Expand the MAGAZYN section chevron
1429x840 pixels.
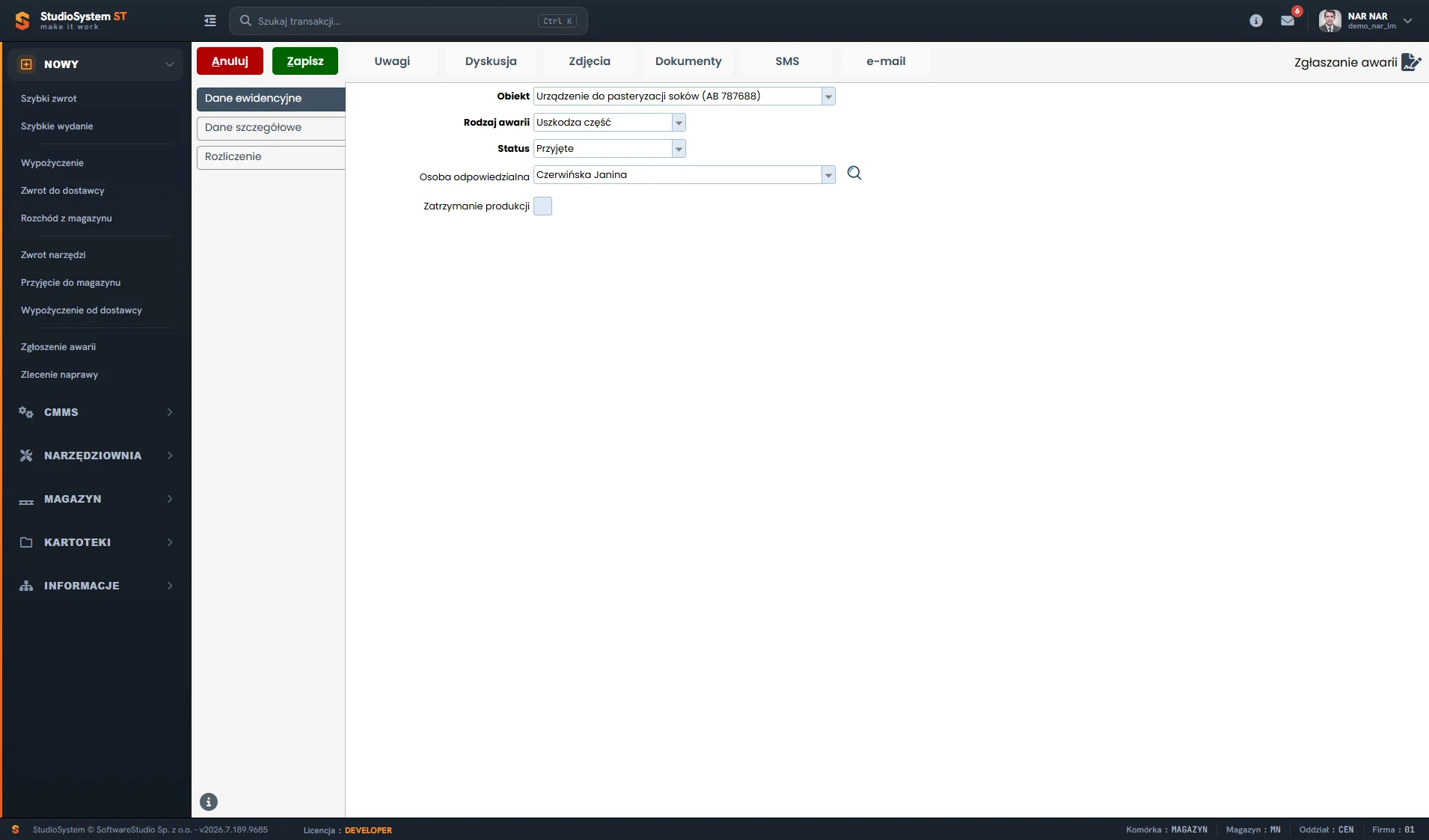[170, 499]
